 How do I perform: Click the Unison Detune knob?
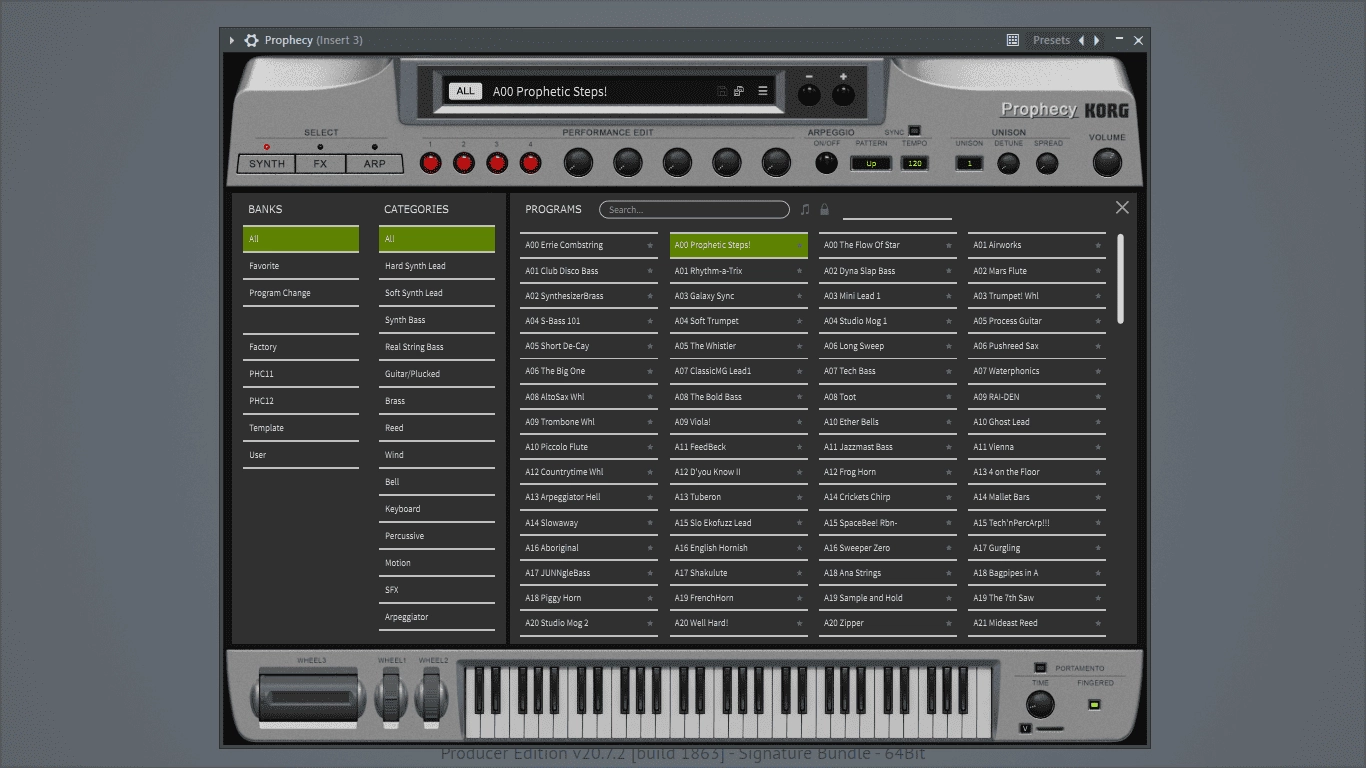(x=1009, y=163)
